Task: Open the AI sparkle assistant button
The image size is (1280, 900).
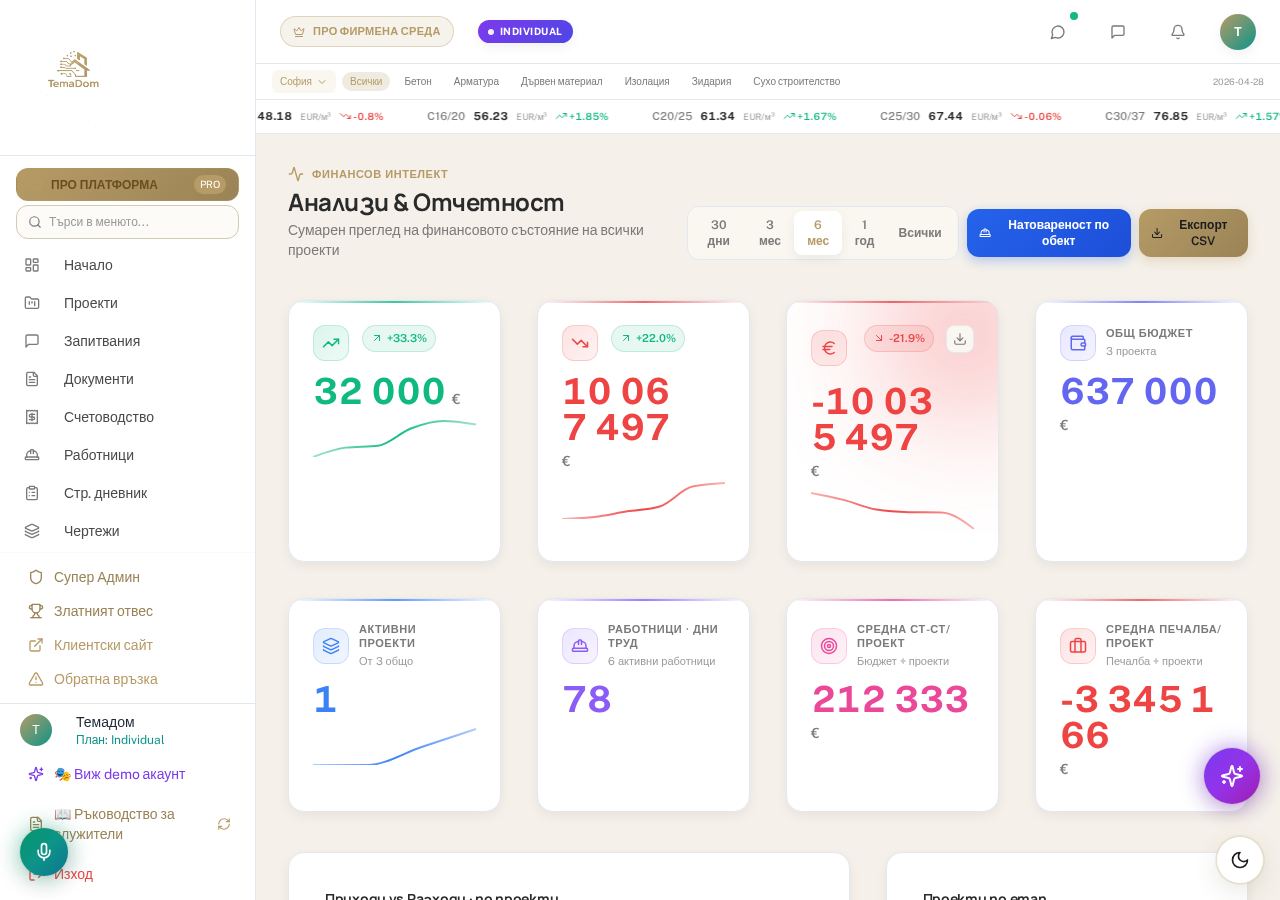Action: (1232, 776)
